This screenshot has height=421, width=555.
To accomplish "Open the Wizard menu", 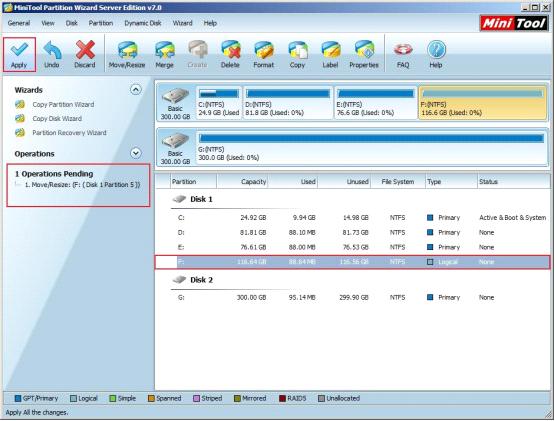I will click(x=183, y=23).
